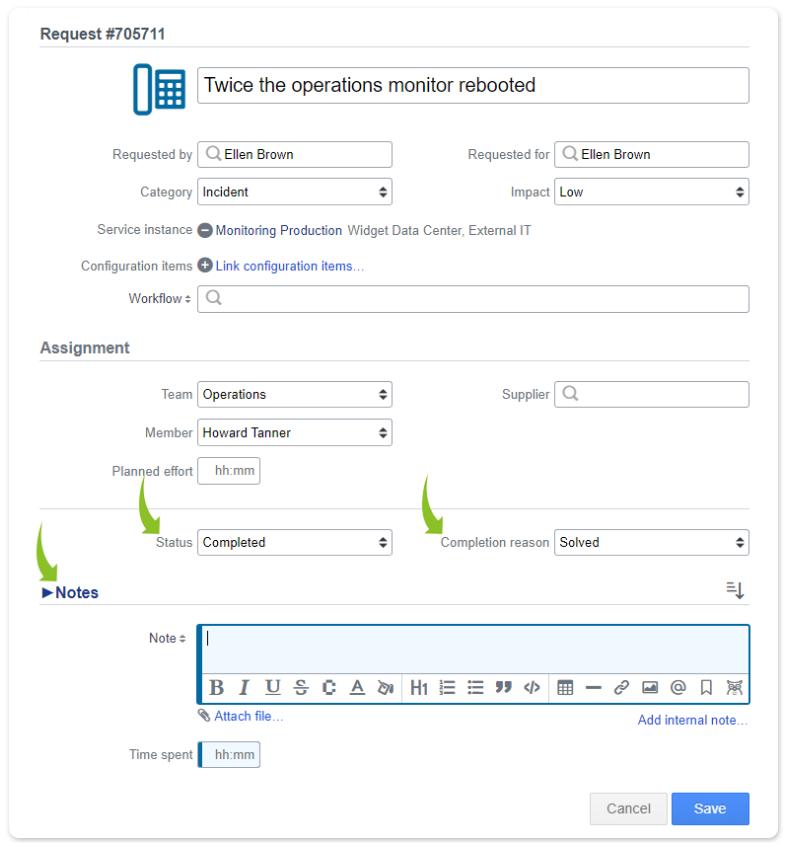Click the Link configuration items link
Screen dimensions: 786x847
tap(290, 266)
